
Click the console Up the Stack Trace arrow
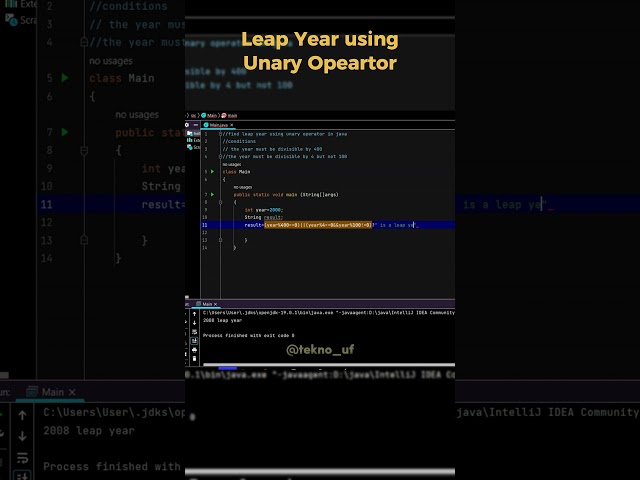click(x=194, y=314)
